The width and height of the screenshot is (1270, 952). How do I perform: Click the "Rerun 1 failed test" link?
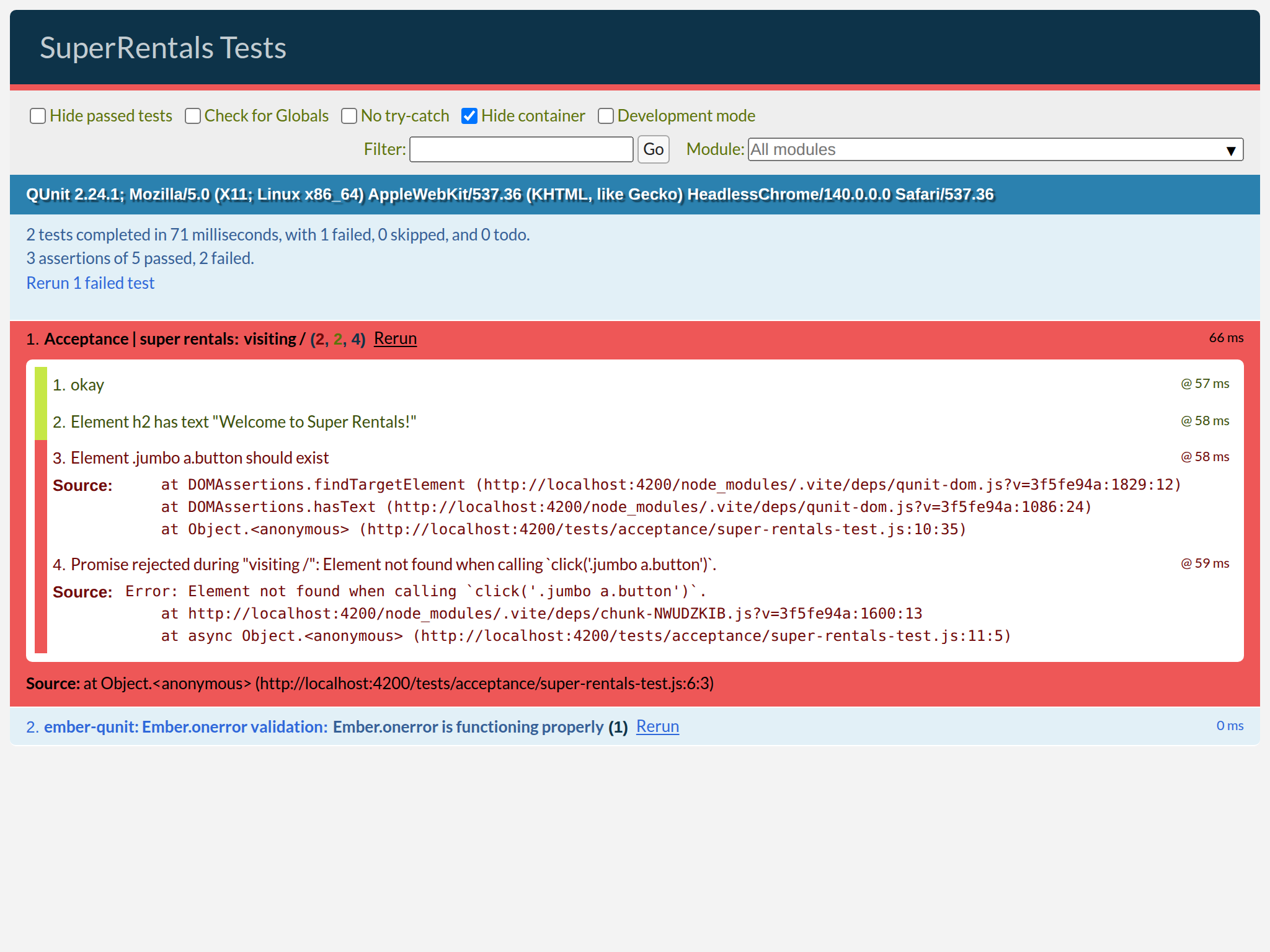point(90,283)
